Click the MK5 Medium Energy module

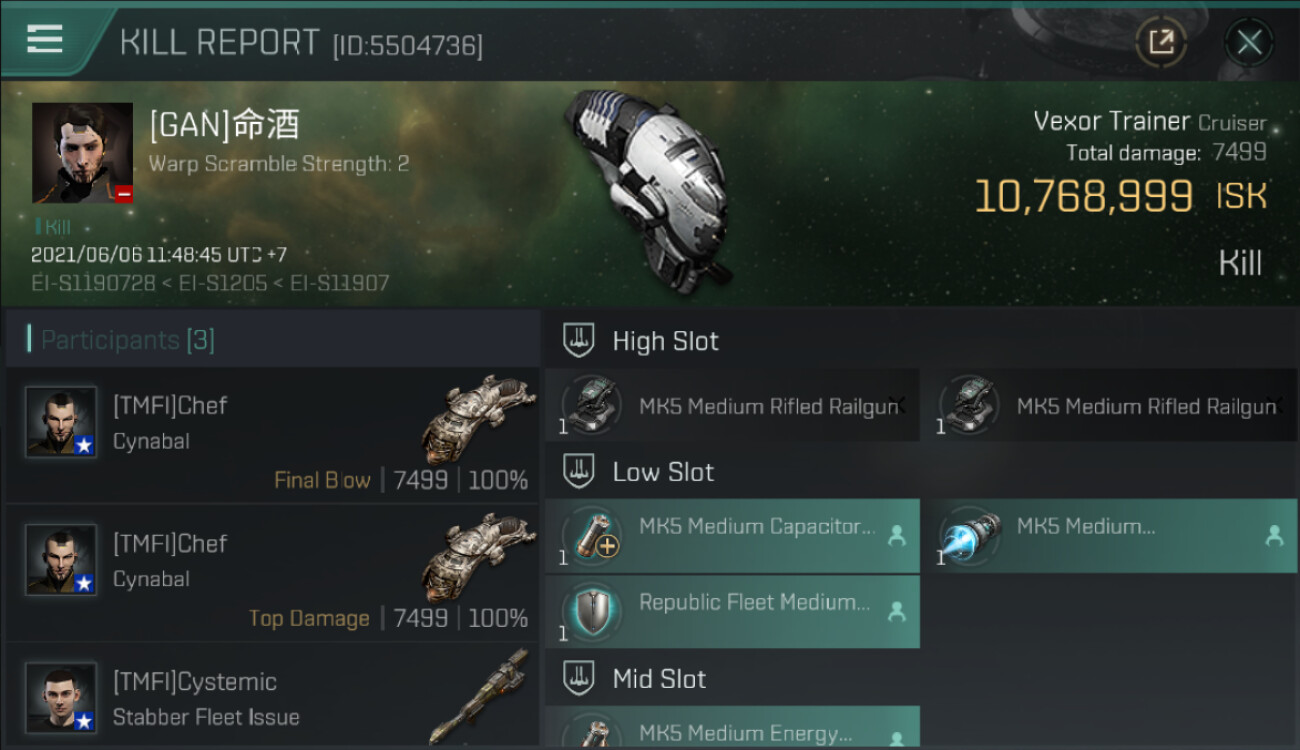tap(732, 730)
